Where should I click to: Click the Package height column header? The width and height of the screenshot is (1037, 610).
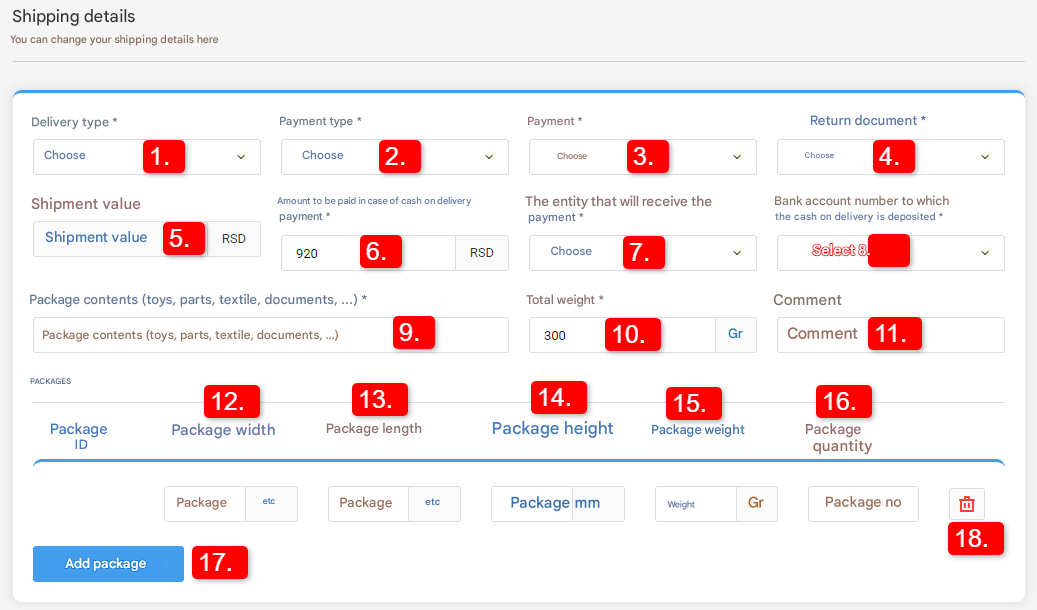552,429
